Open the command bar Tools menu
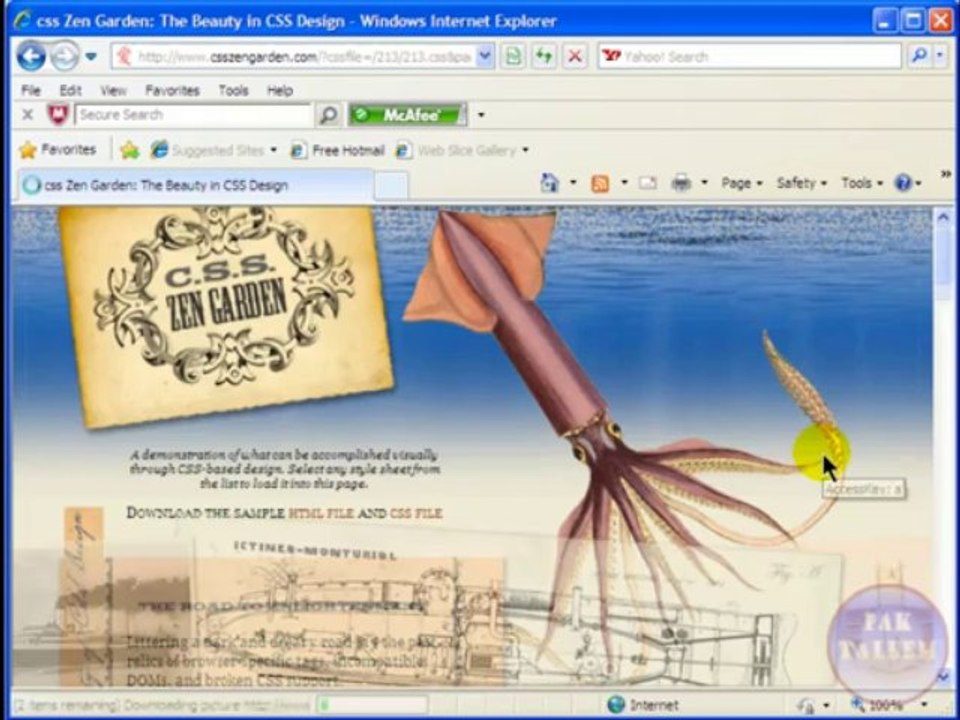The width and height of the screenshot is (960, 720). click(x=862, y=183)
